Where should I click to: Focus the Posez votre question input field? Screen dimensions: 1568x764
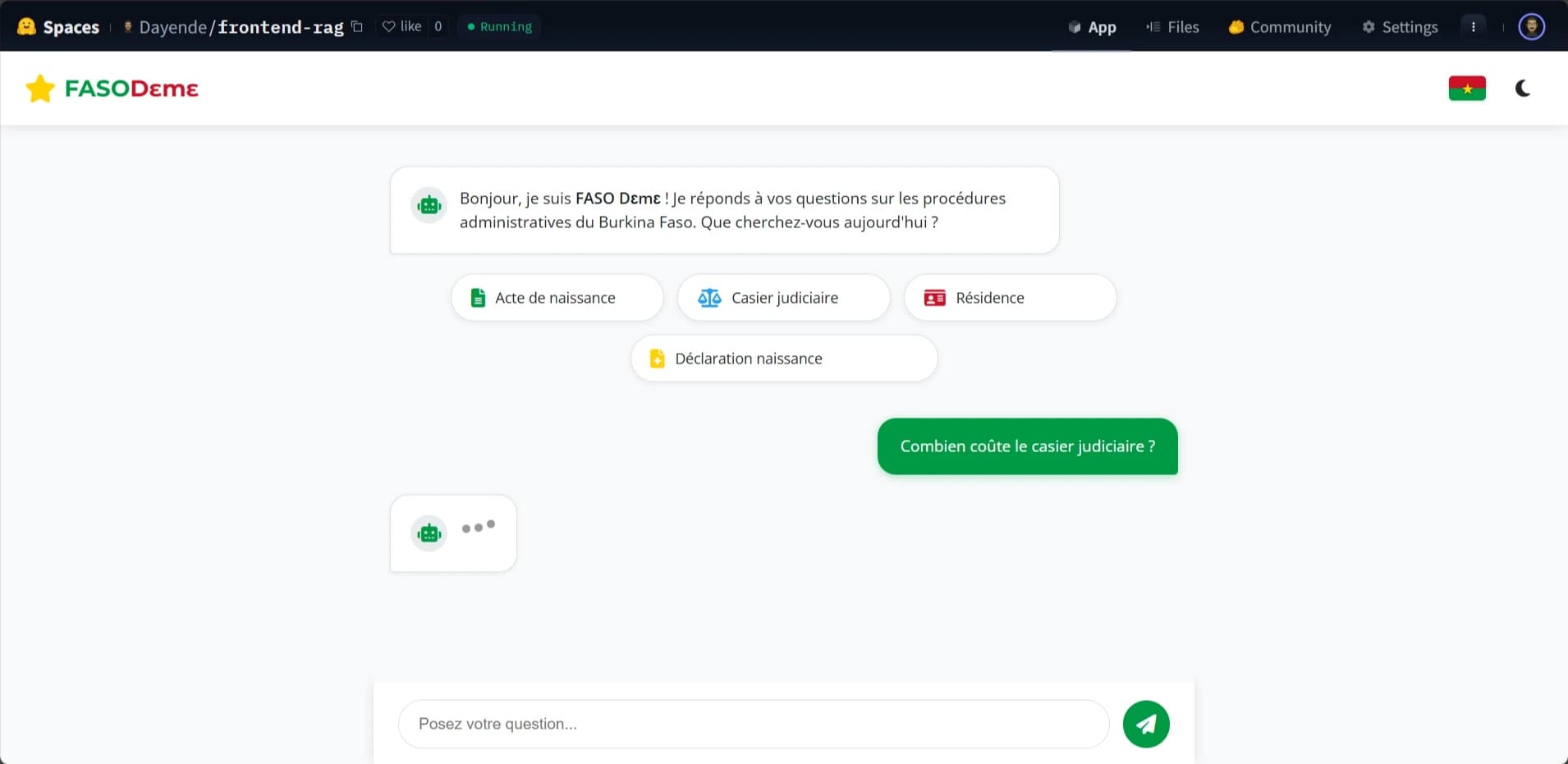(753, 724)
